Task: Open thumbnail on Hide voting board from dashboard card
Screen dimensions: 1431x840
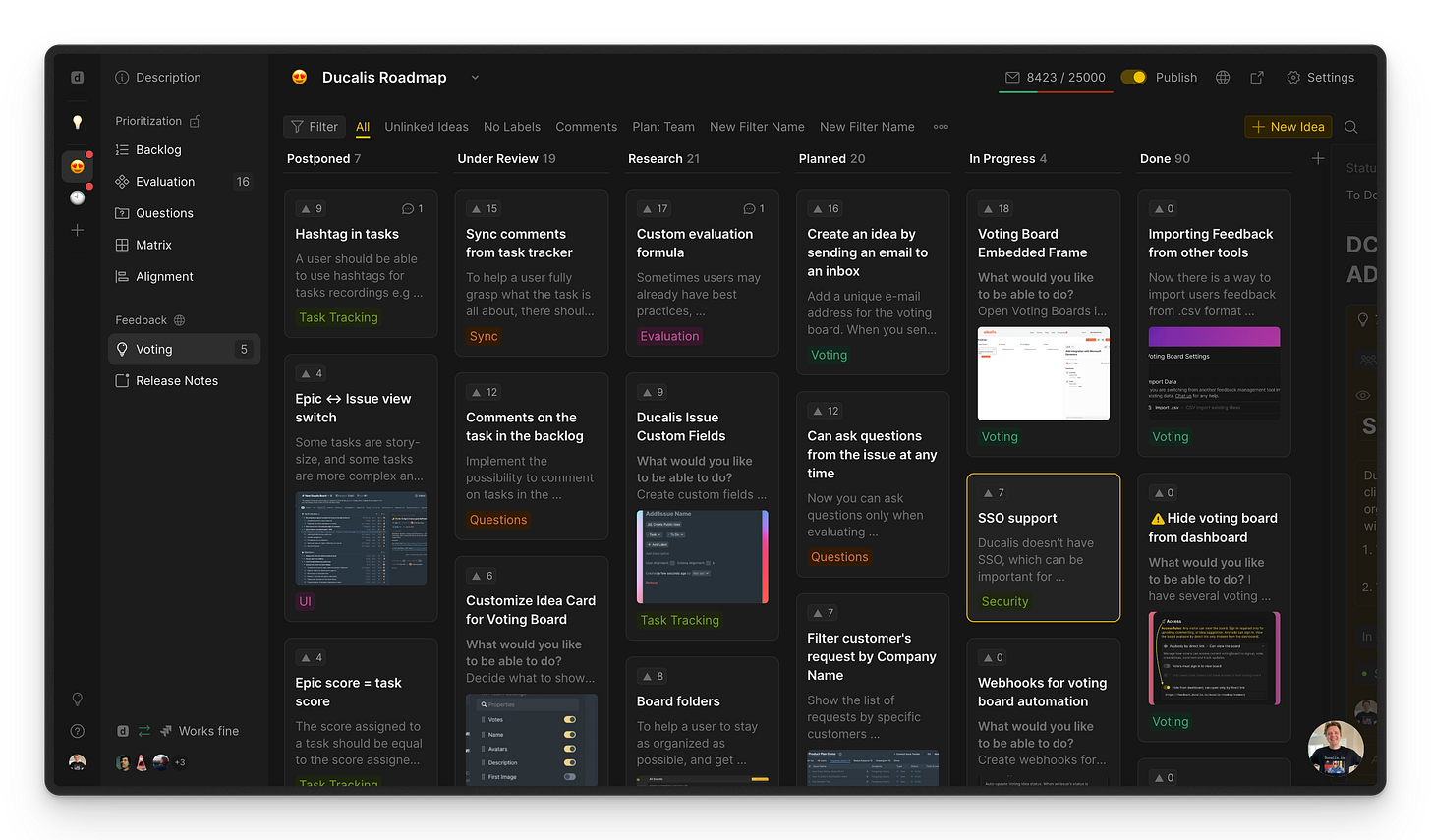Action: pos(1214,658)
